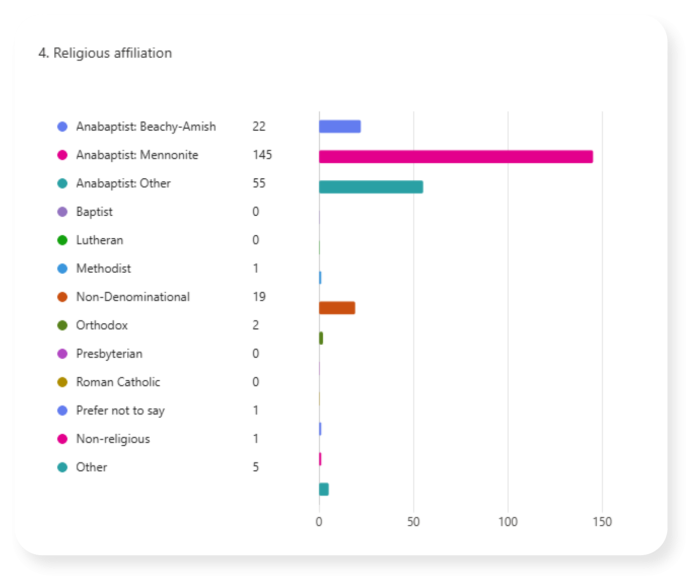Click the Methodist legend label

tap(103, 269)
